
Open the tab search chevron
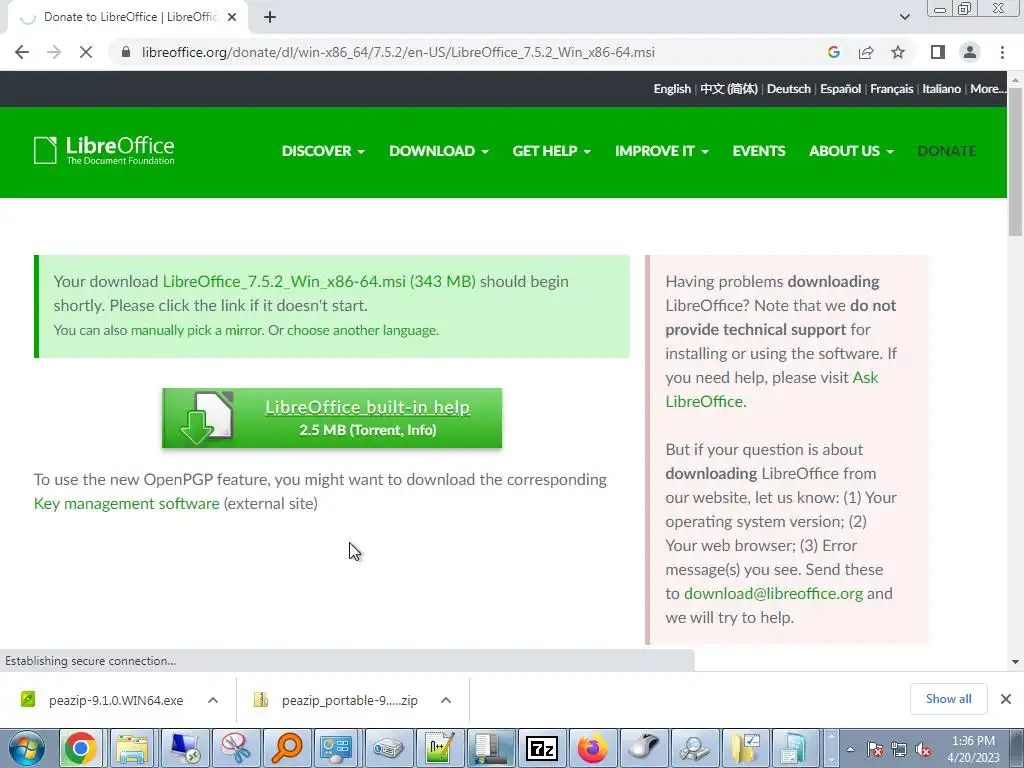click(904, 17)
